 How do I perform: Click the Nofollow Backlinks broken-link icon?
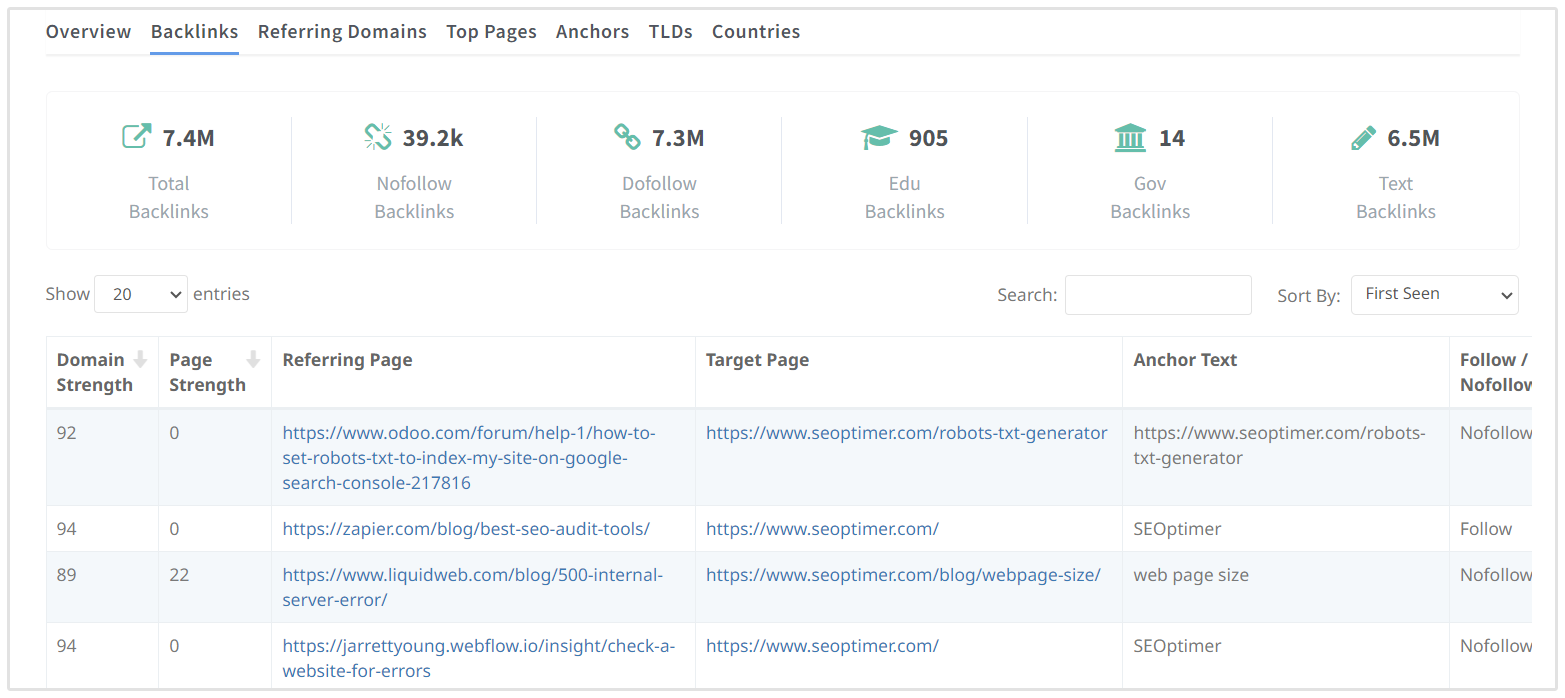pos(378,137)
